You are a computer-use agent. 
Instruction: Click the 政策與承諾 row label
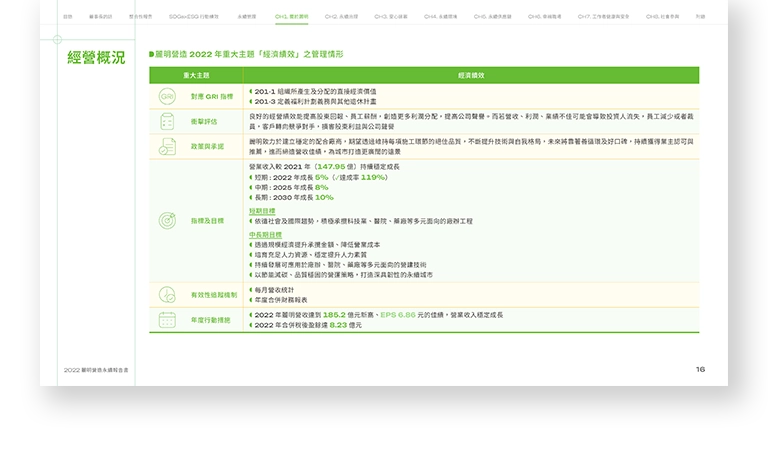[x=207, y=147]
